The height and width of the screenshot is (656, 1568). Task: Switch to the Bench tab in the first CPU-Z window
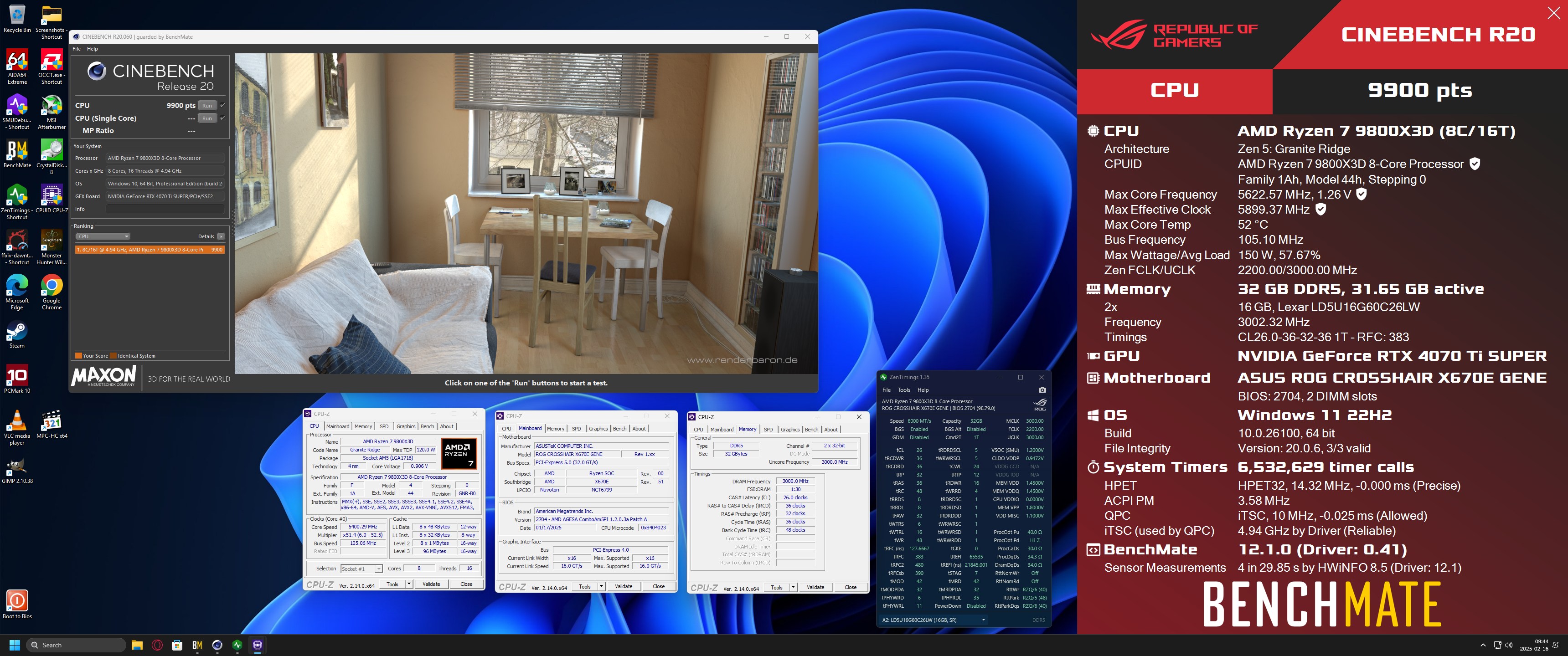427,426
